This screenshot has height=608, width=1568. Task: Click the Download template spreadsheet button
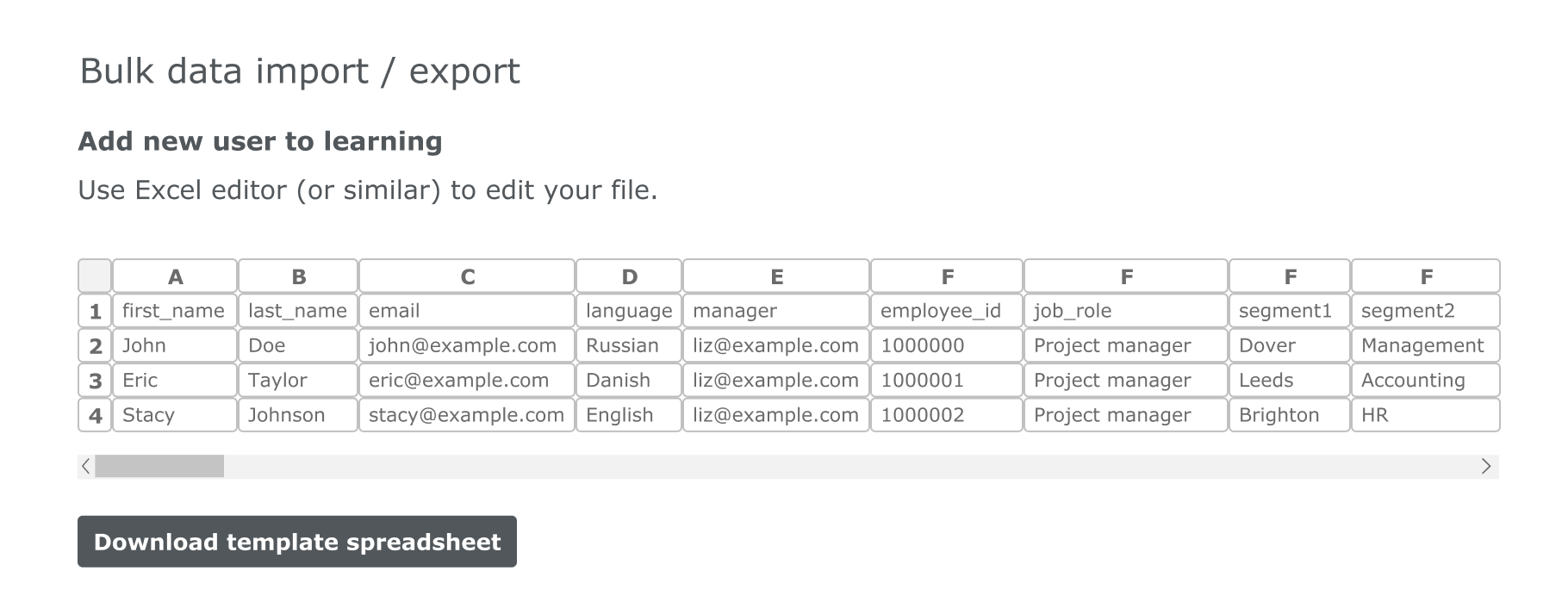click(296, 542)
